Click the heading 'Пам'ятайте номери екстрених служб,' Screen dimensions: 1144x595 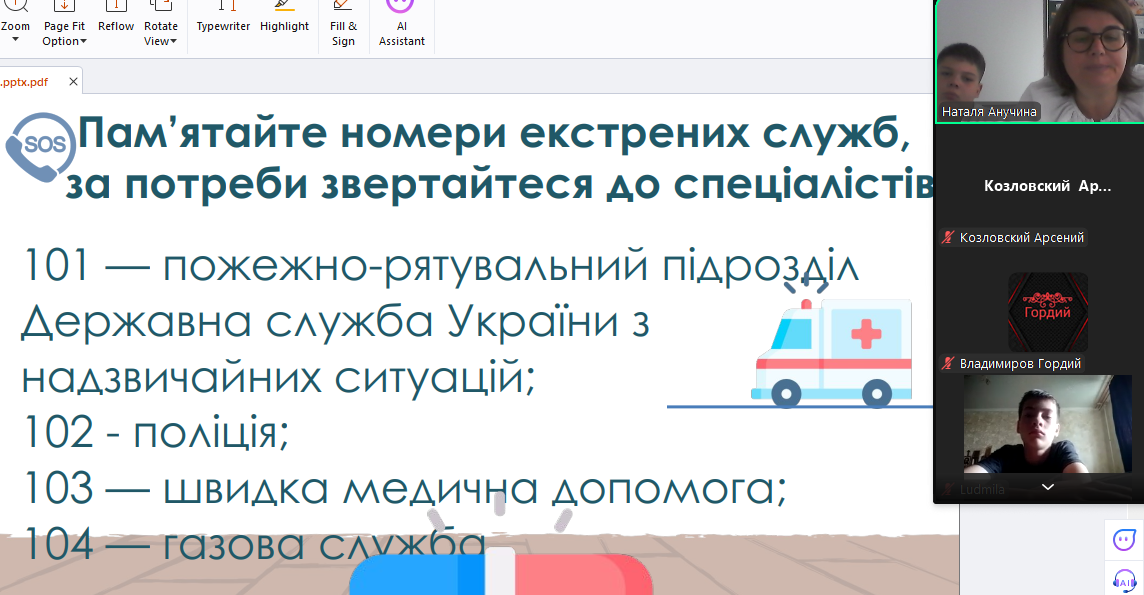tap(495, 133)
